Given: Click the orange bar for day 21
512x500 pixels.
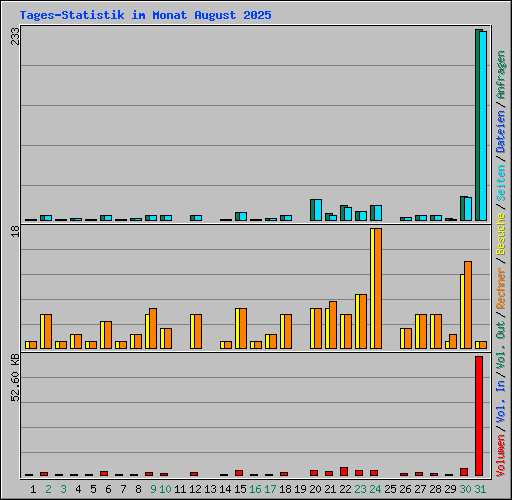Looking at the screenshot, I should point(333,325).
